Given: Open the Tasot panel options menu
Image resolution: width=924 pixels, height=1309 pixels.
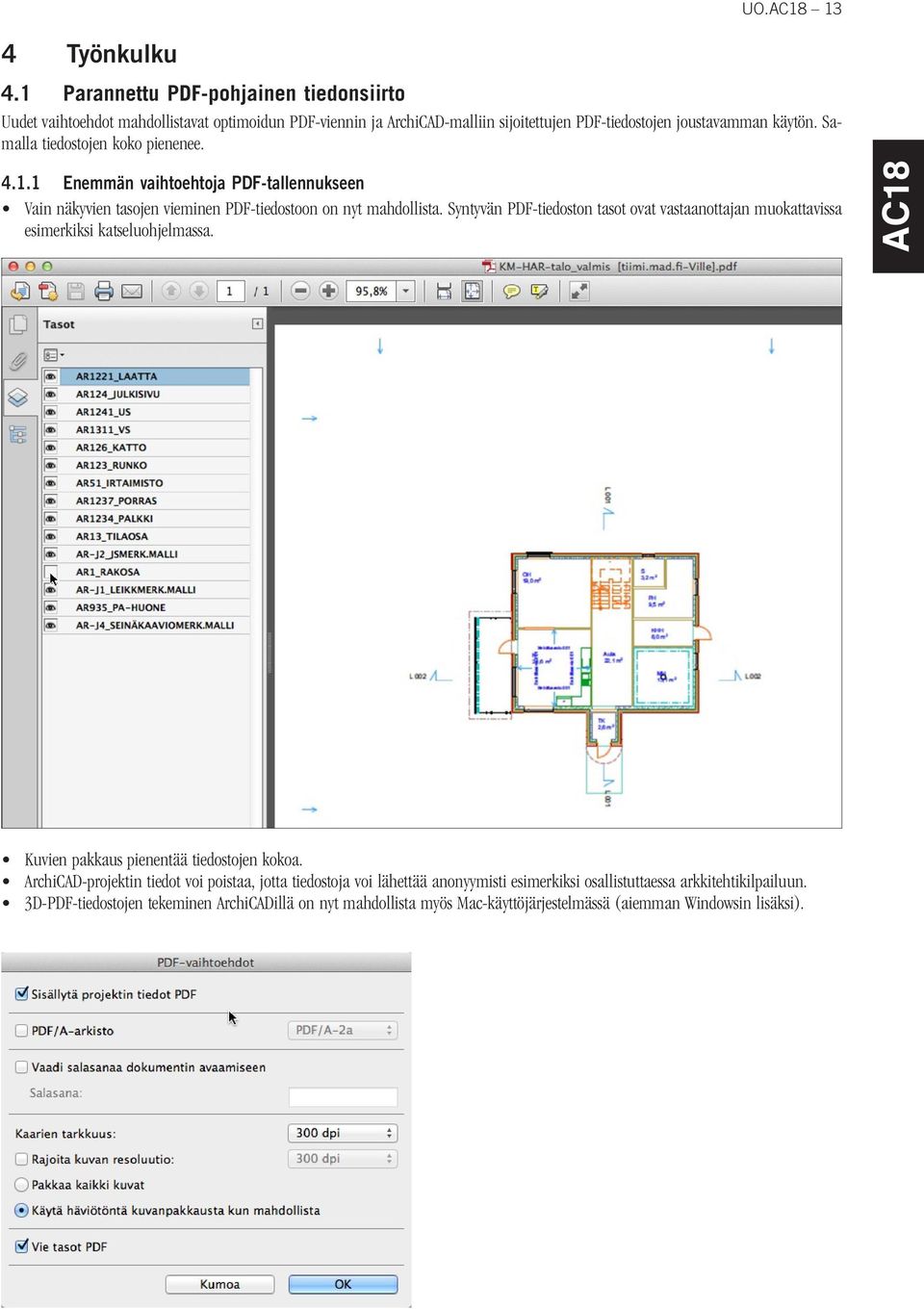Looking at the screenshot, I should (54, 355).
